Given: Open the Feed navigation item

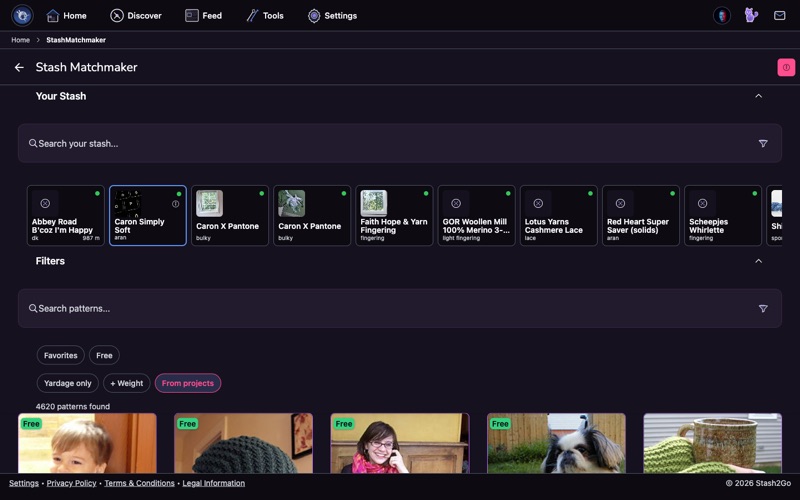Looking at the screenshot, I should coord(203,16).
